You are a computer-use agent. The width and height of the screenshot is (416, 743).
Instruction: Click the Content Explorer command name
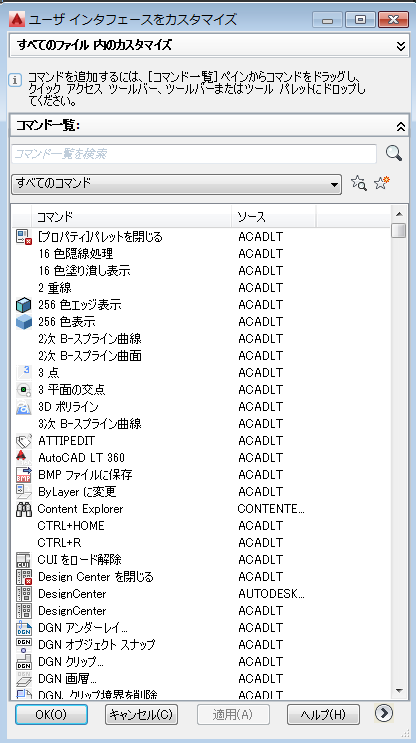coord(80,509)
